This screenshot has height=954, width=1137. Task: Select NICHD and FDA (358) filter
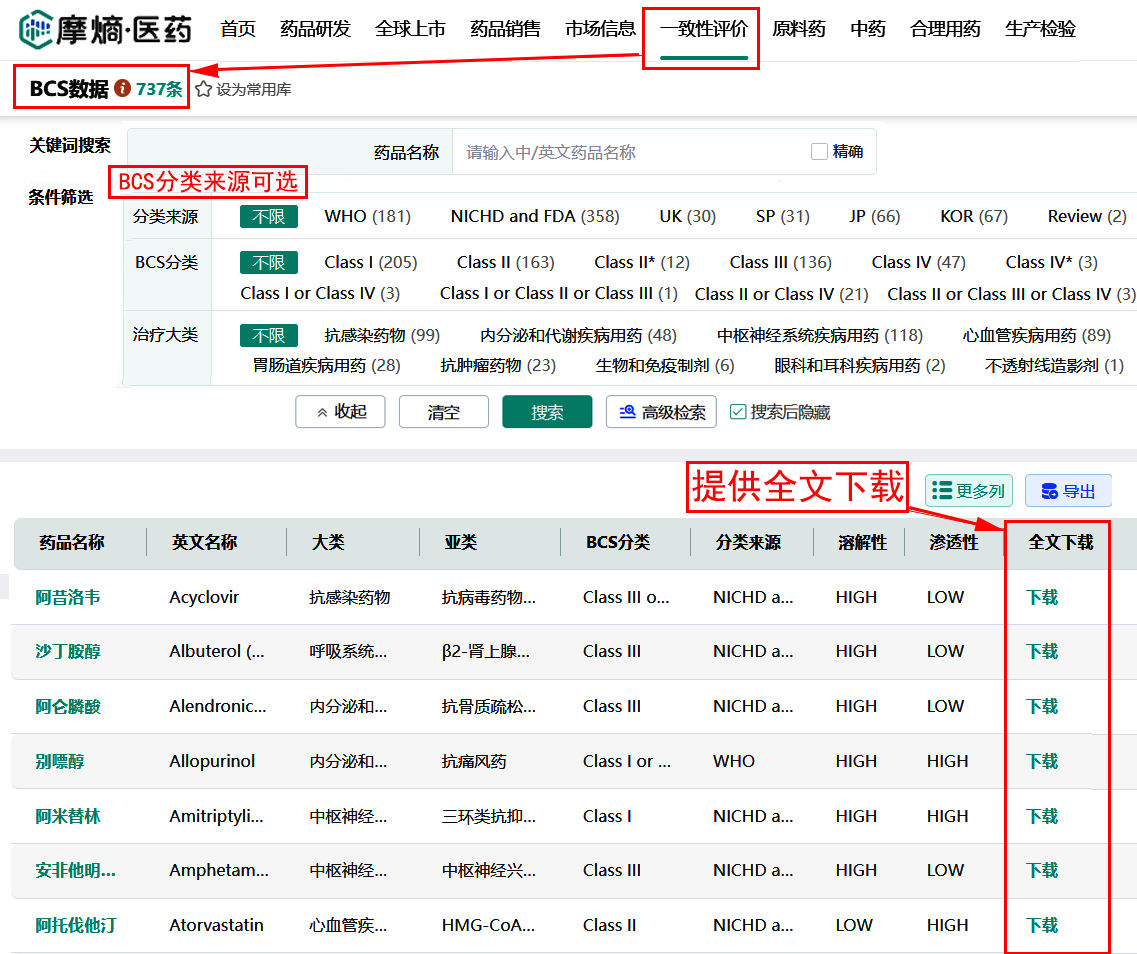click(x=534, y=216)
